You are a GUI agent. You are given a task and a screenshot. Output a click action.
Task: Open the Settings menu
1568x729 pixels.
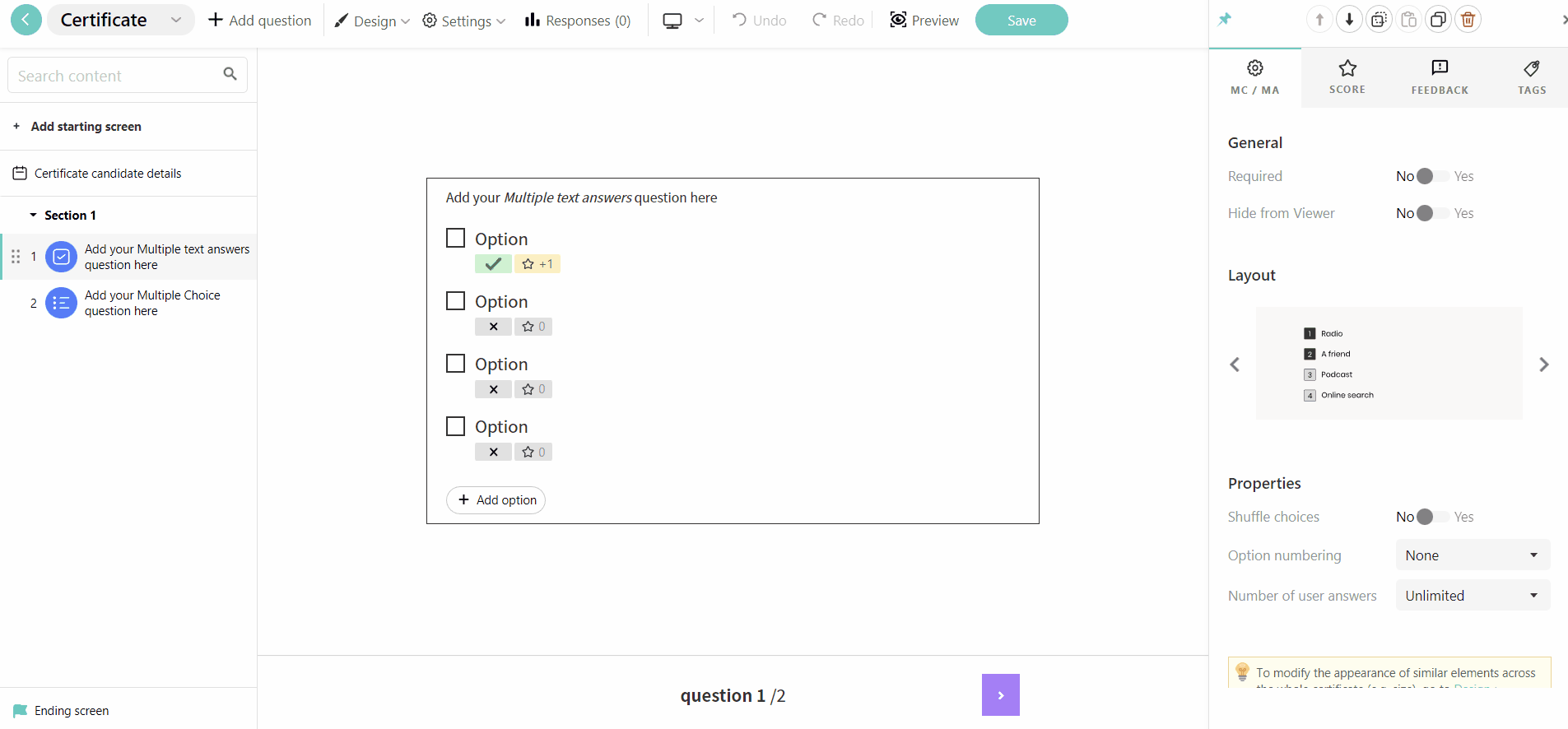(x=463, y=20)
